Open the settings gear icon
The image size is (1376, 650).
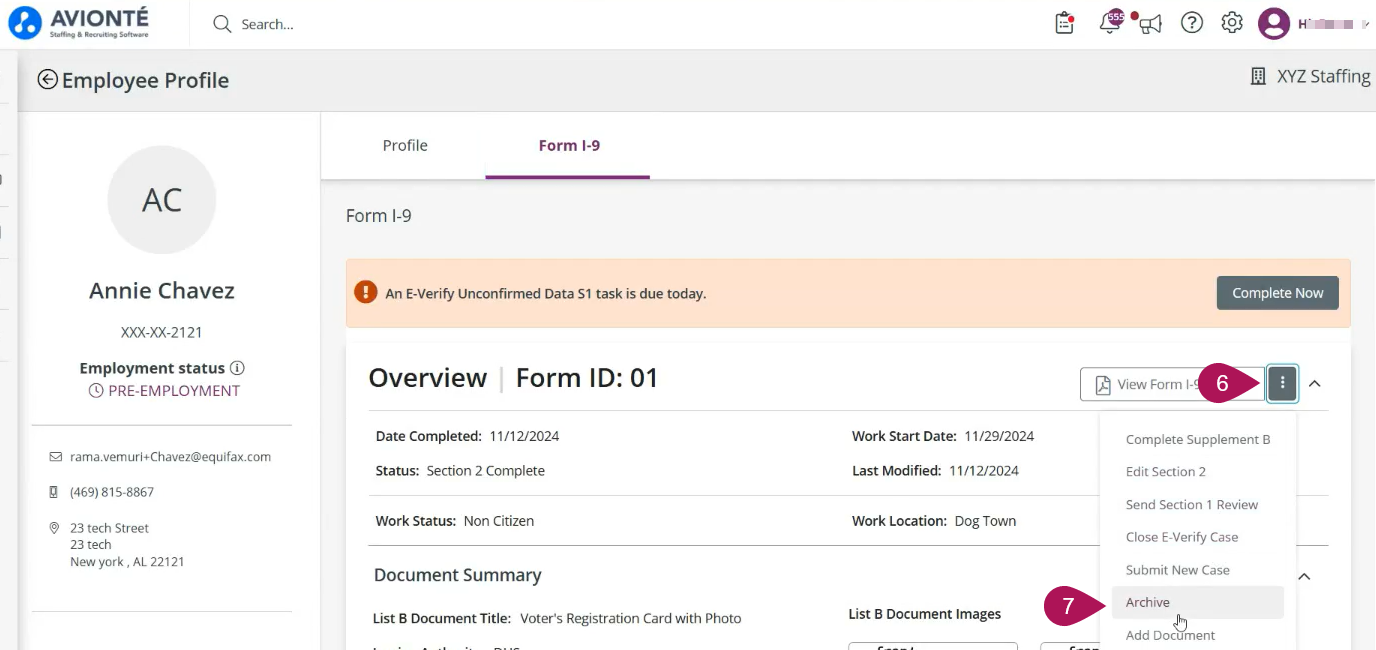pyautogui.click(x=1232, y=23)
